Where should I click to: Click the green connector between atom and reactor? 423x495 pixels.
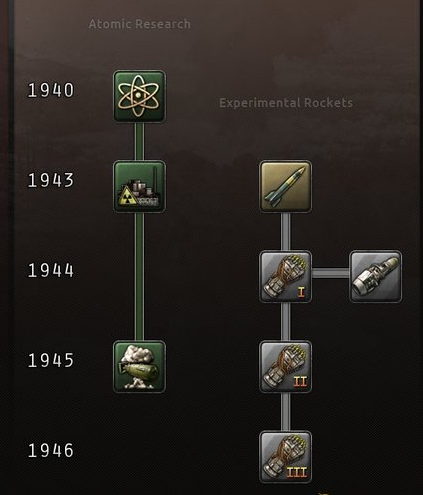click(x=139, y=142)
